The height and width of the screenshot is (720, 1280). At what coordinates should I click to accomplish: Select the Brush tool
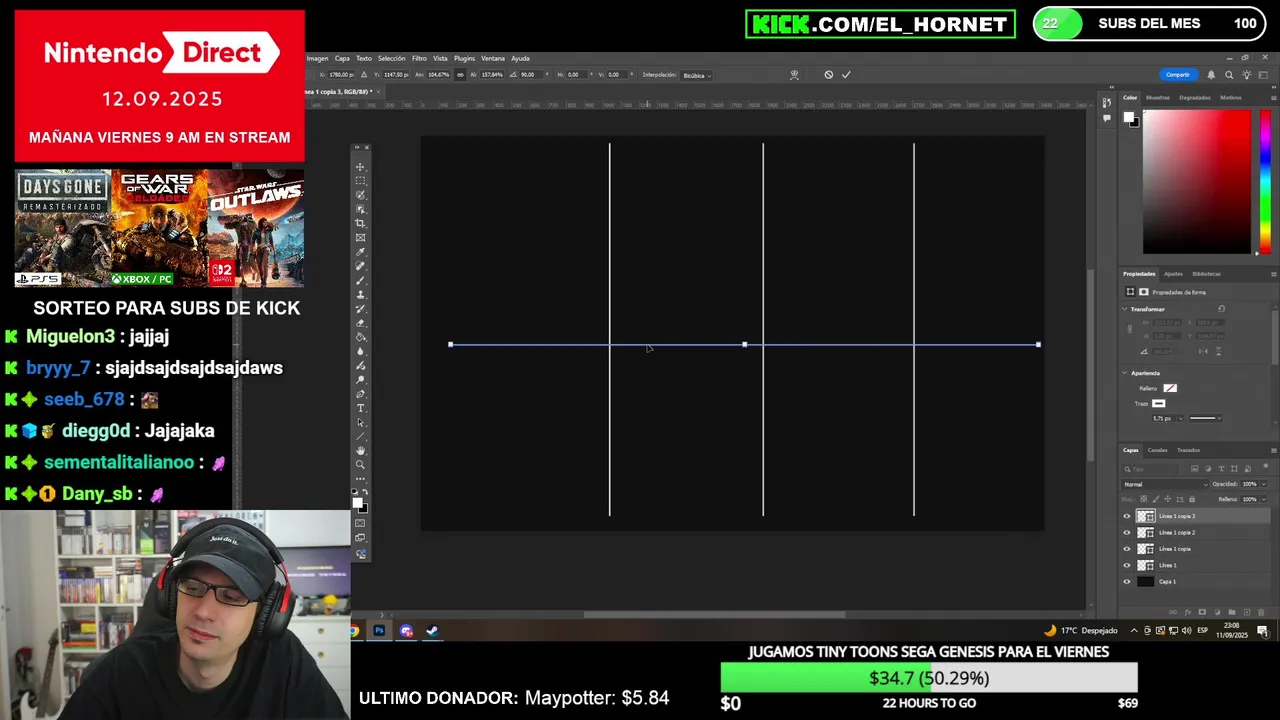[x=360, y=280]
